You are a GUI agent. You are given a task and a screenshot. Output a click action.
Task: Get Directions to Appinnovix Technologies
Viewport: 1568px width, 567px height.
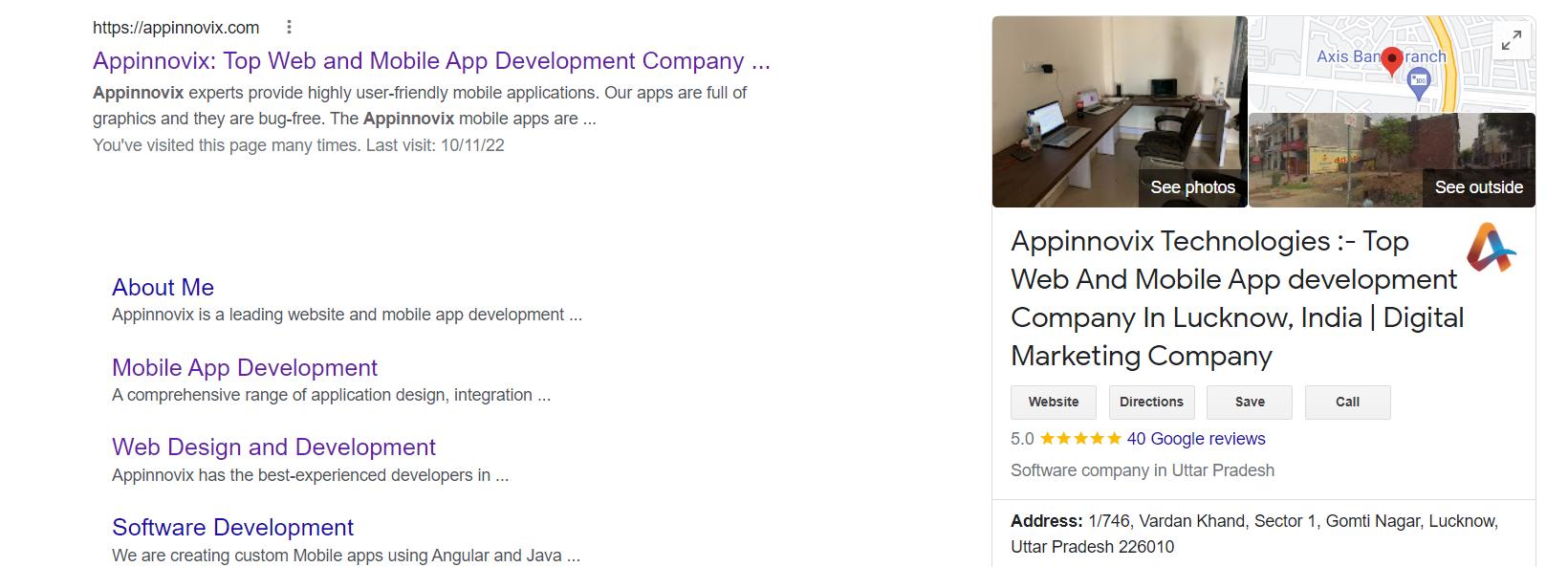click(1151, 403)
